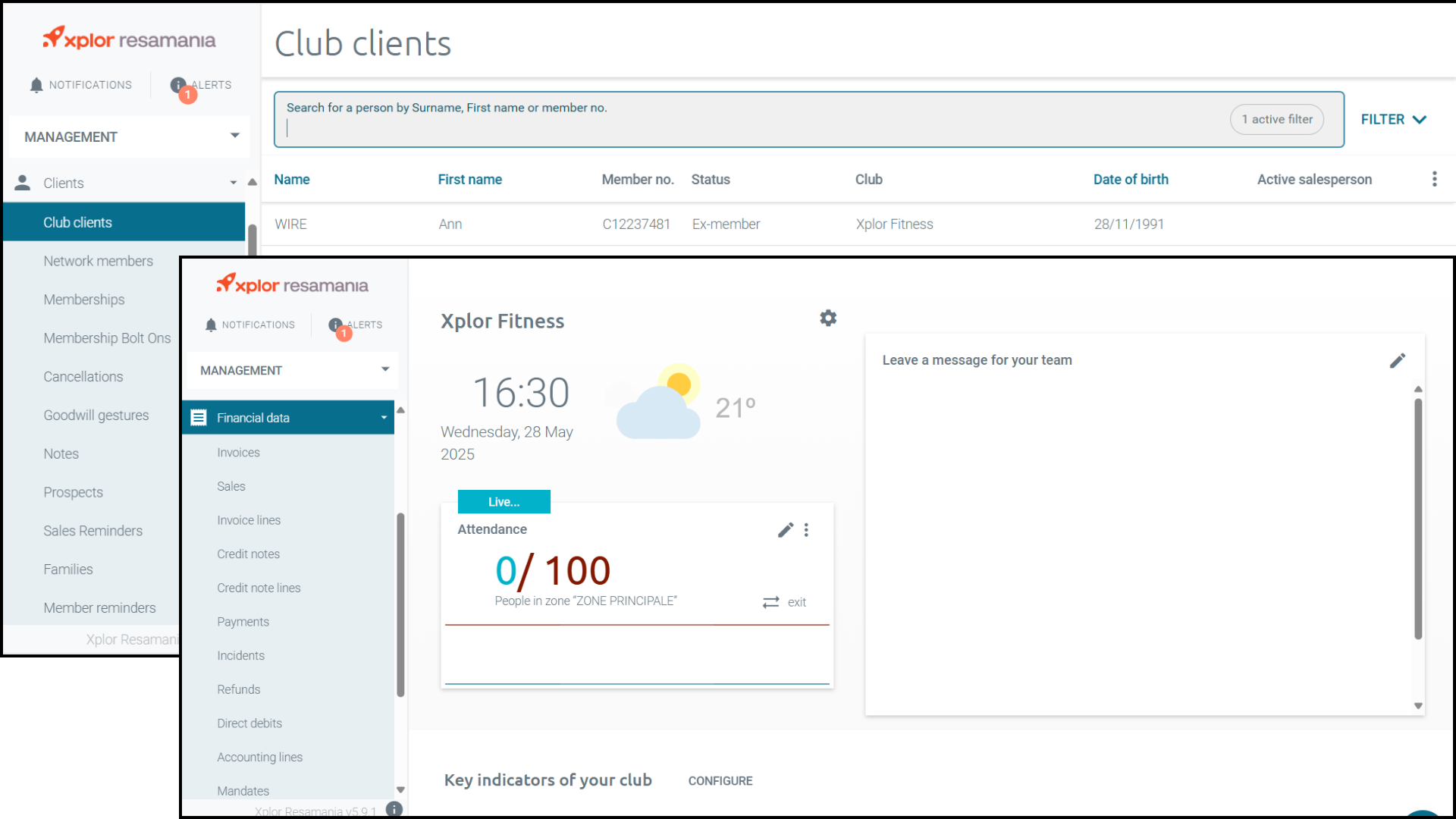Select Families menu item
Viewport: 1456px width, 819px height.
tap(68, 570)
